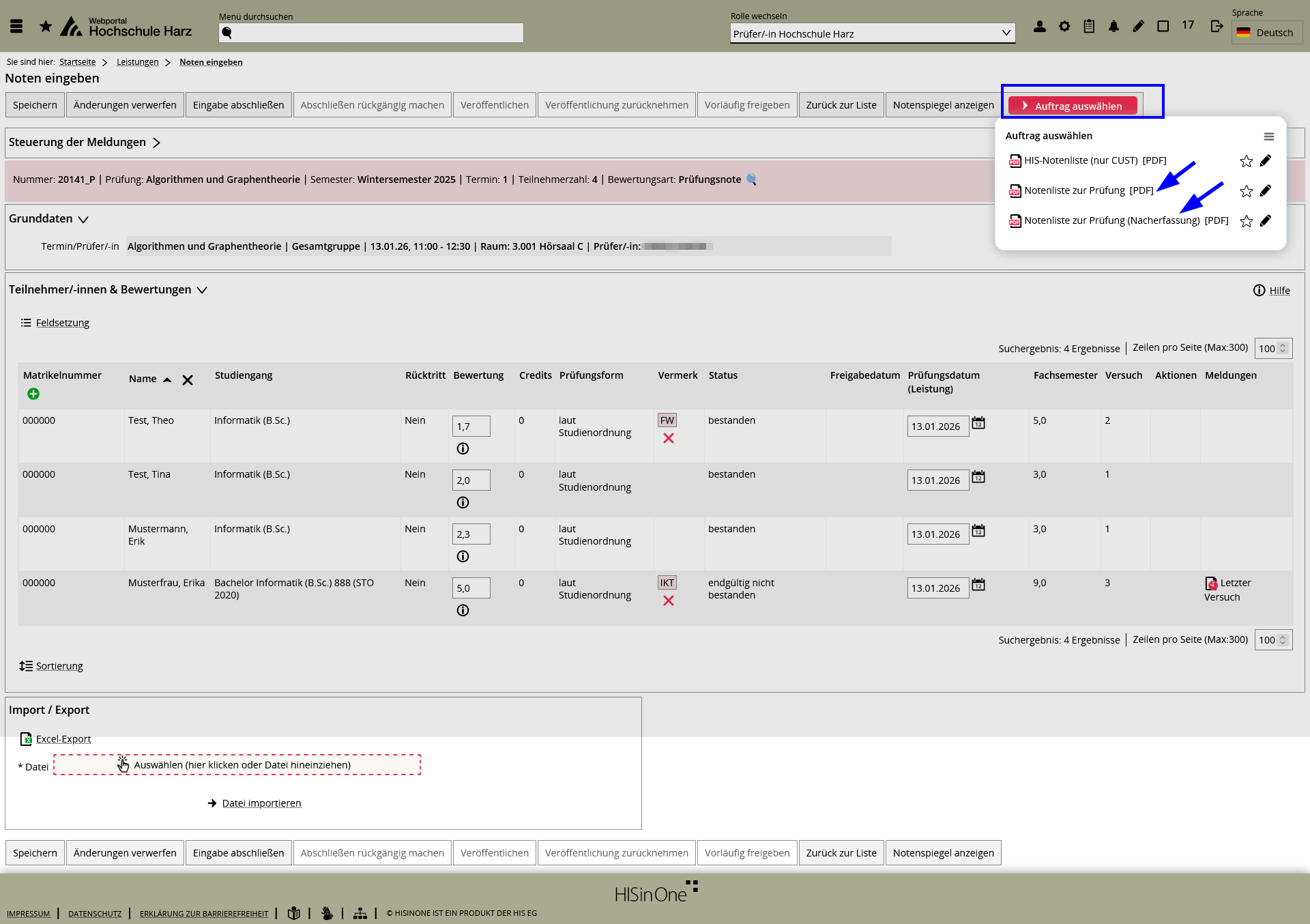Click top Eingabe abschließen button
This screenshot has width=1310, height=924.
point(238,105)
